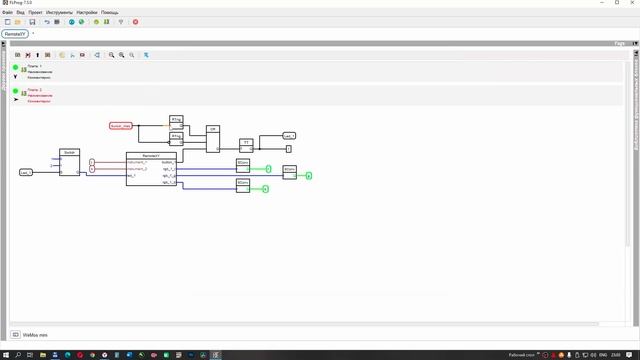Click the parameters icon of Плата 1
This screenshot has height=360, width=640.
[24, 70]
